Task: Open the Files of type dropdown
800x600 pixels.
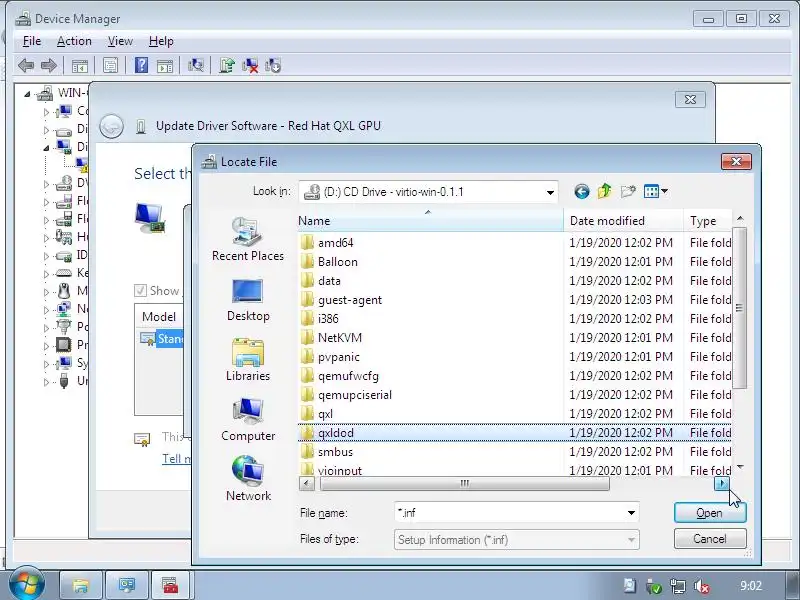Action: pos(516,540)
